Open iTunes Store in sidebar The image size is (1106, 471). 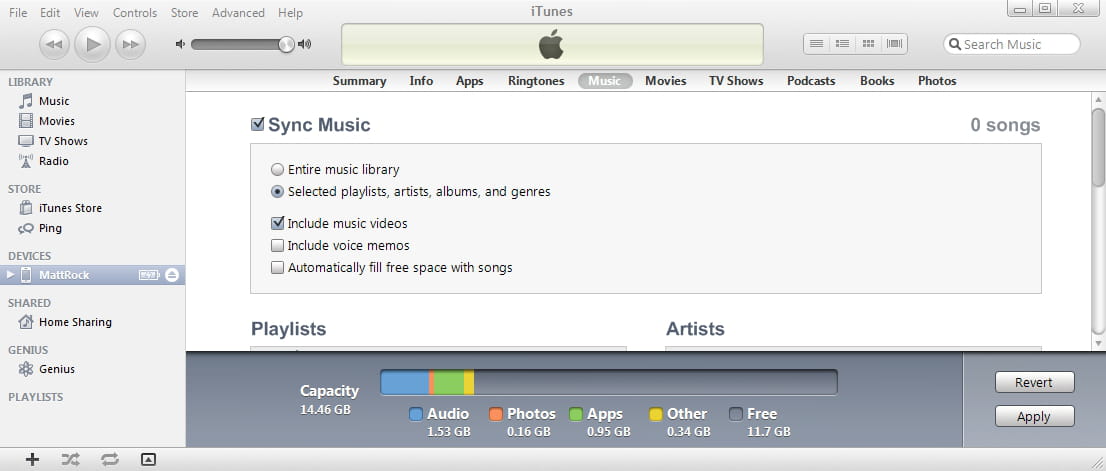[x=70, y=208]
